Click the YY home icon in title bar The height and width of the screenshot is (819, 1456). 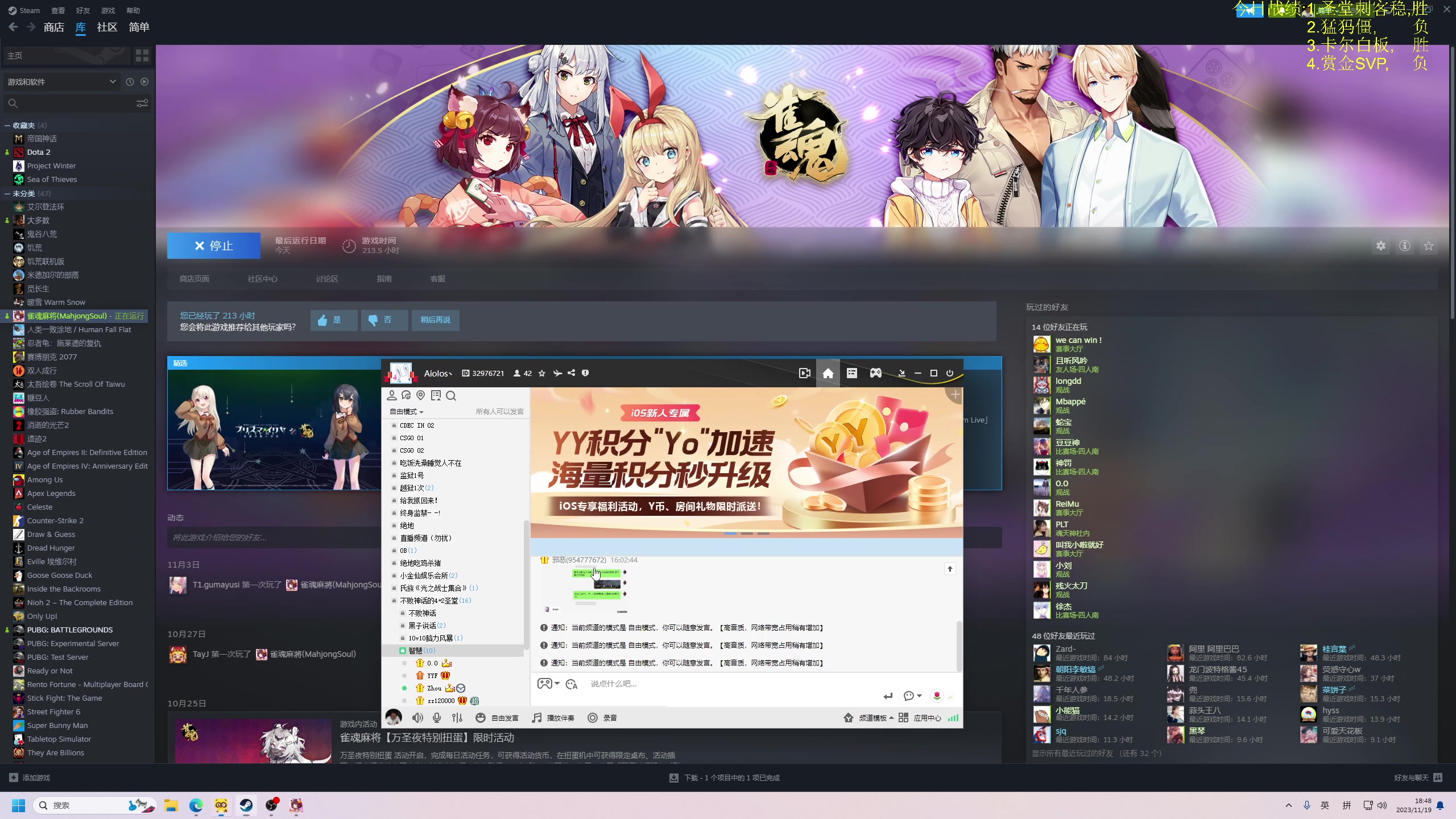click(828, 373)
